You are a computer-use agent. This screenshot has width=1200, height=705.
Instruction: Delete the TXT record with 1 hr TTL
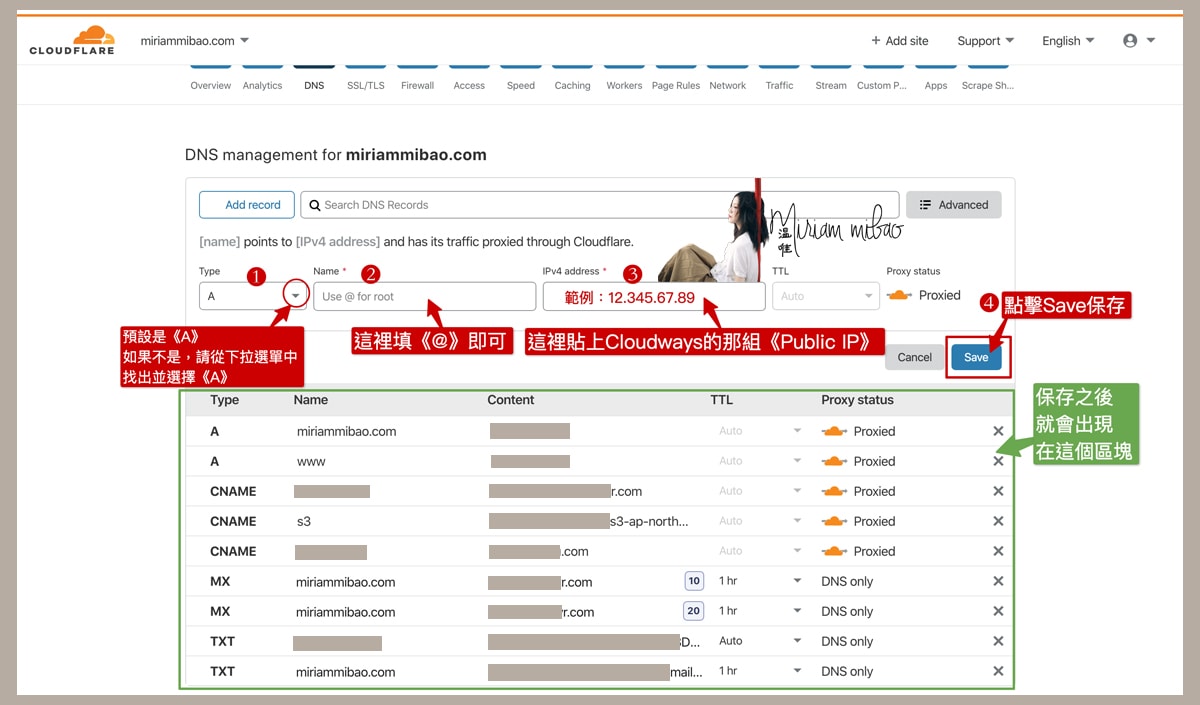(x=998, y=671)
